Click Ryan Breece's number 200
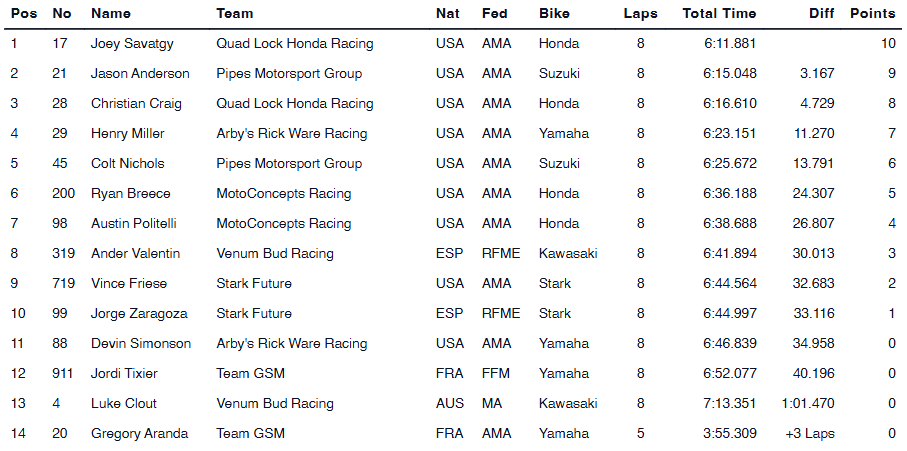Screen dimensions: 907x451 pos(63,194)
